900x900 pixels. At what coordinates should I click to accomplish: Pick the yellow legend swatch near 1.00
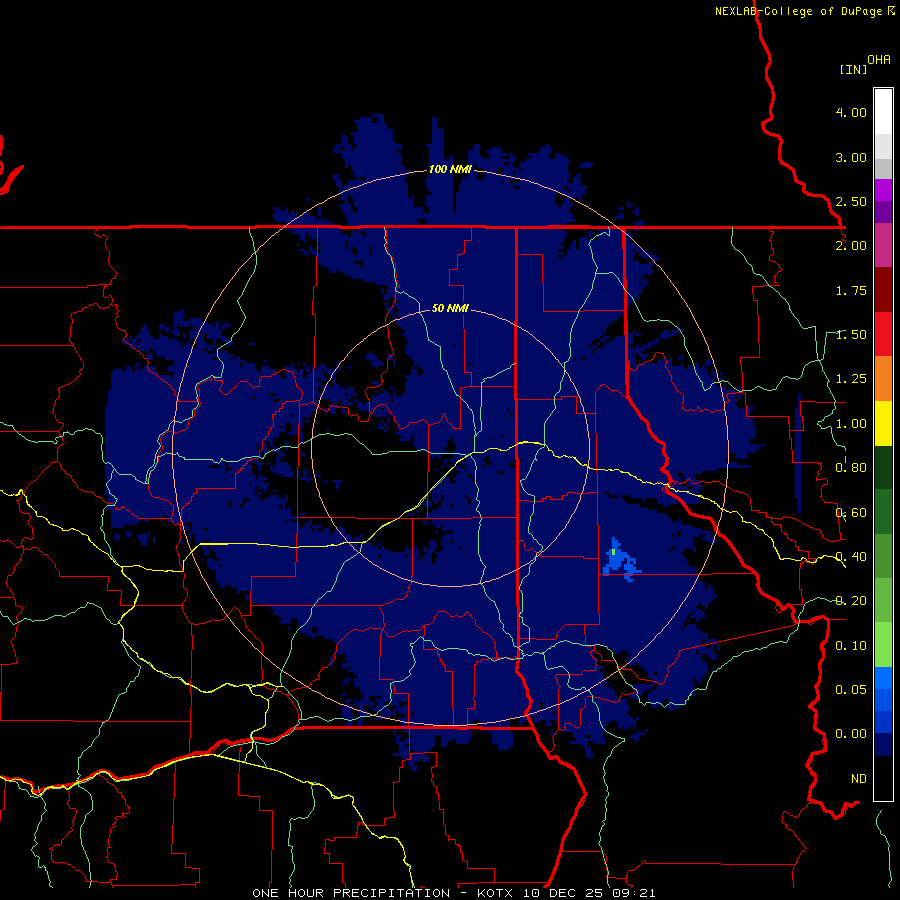coord(883,423)
